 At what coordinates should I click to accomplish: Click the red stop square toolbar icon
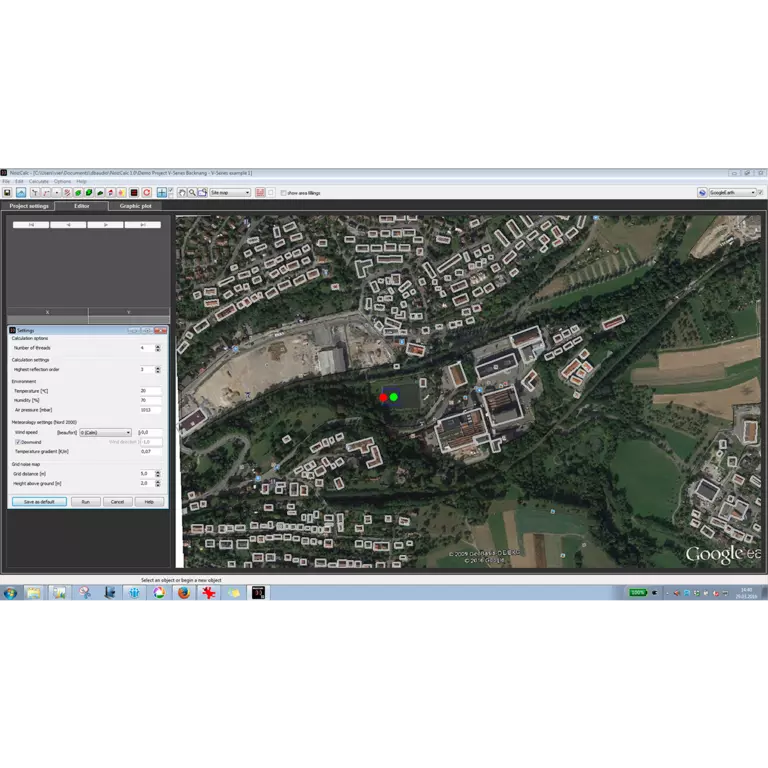point(133,192)
